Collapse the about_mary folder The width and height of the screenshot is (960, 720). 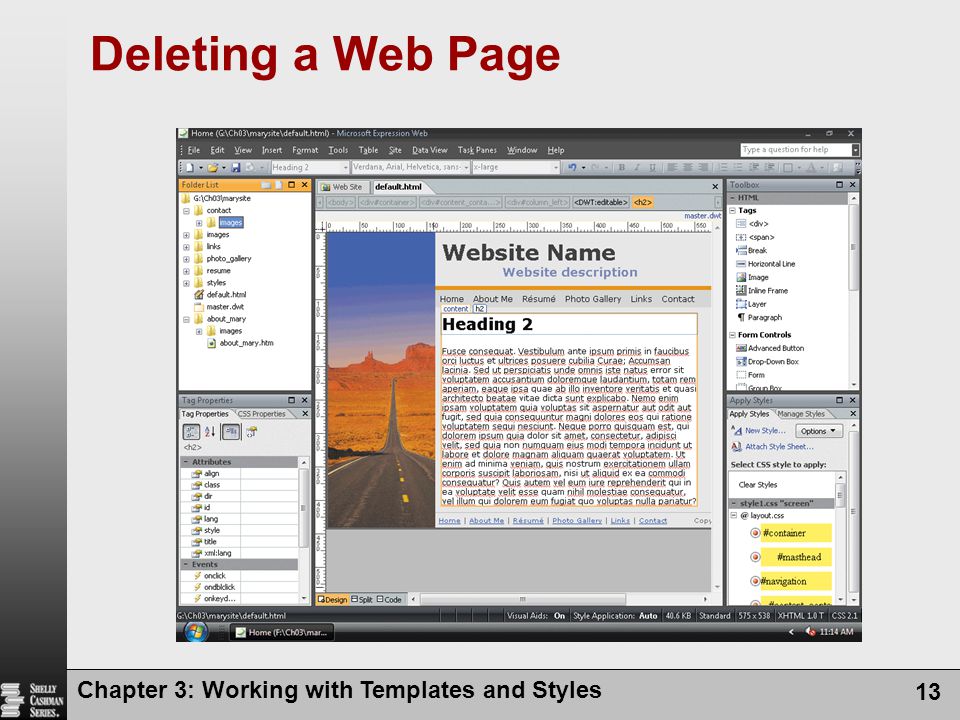186,320
